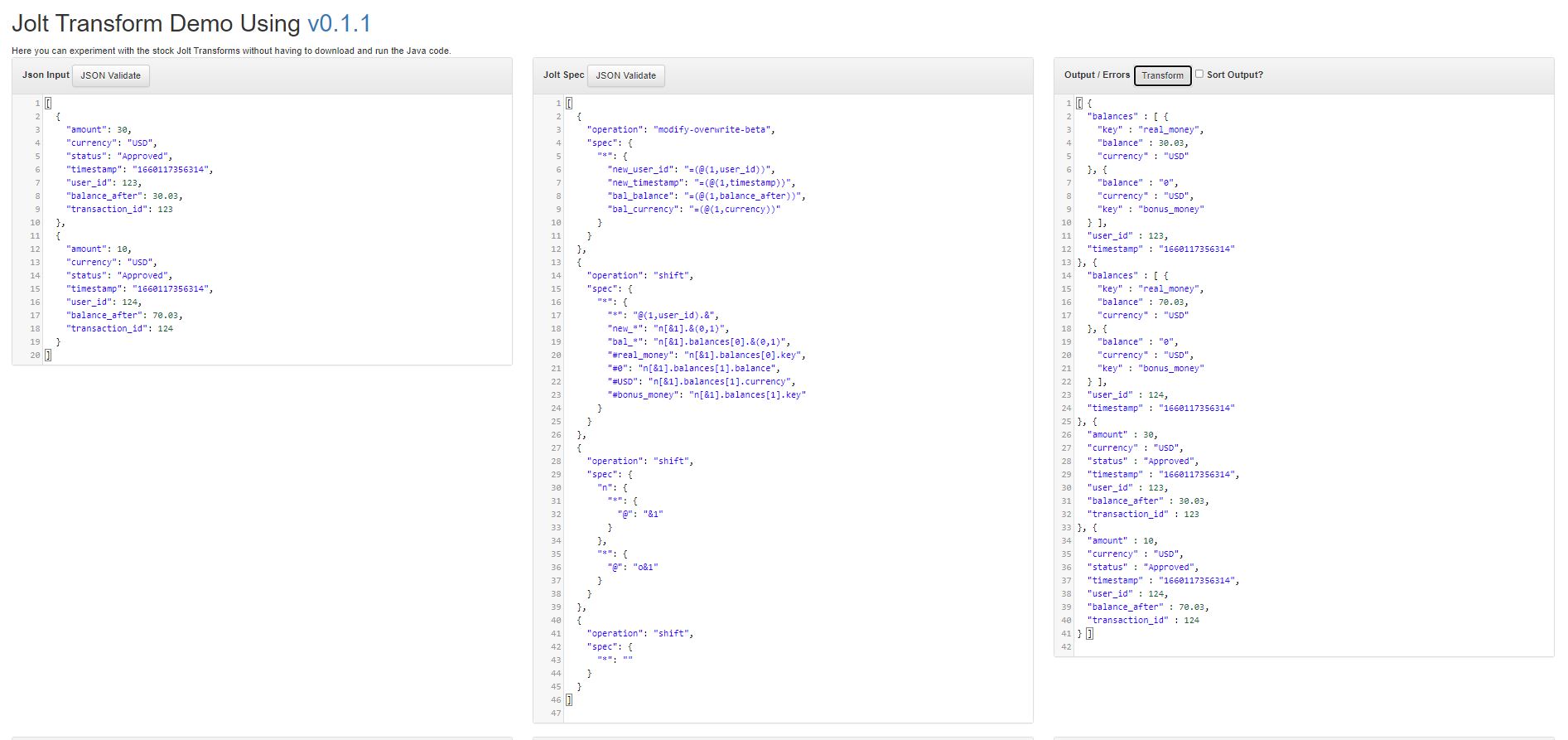The image size is (1568, 740).
Task: Click "balance_after": 70.03 in Json Input editor
Action: (x=124, y=315)
